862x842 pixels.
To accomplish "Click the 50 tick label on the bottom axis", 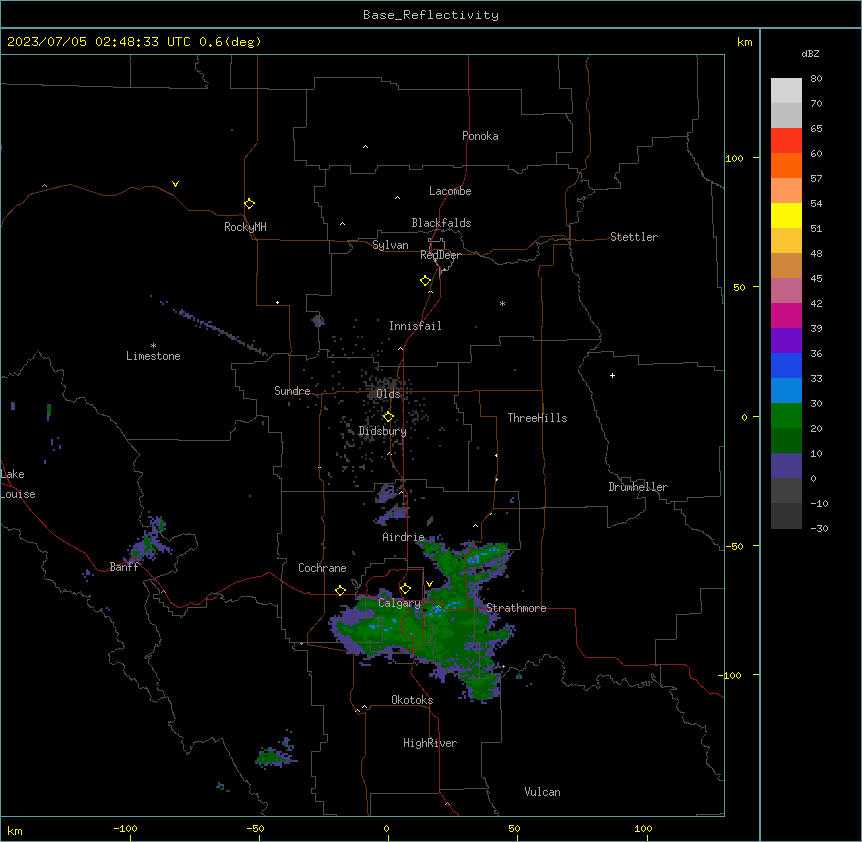I will pos(514,828).
